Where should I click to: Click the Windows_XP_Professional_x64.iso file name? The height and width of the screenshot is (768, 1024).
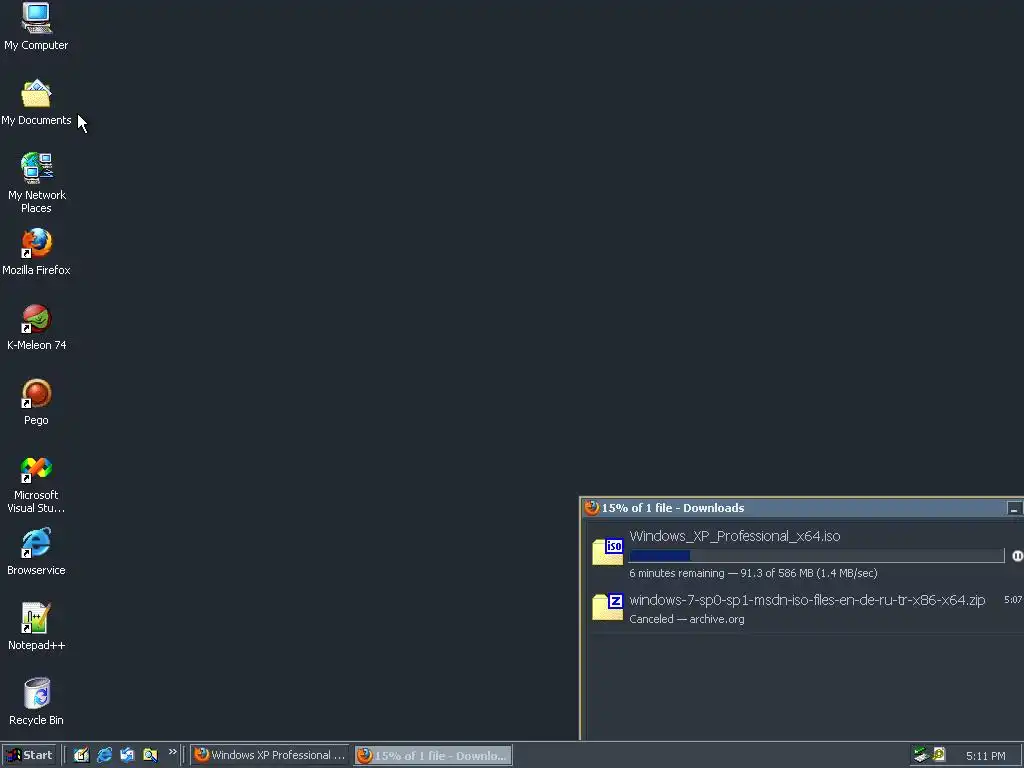pos(735,536)
